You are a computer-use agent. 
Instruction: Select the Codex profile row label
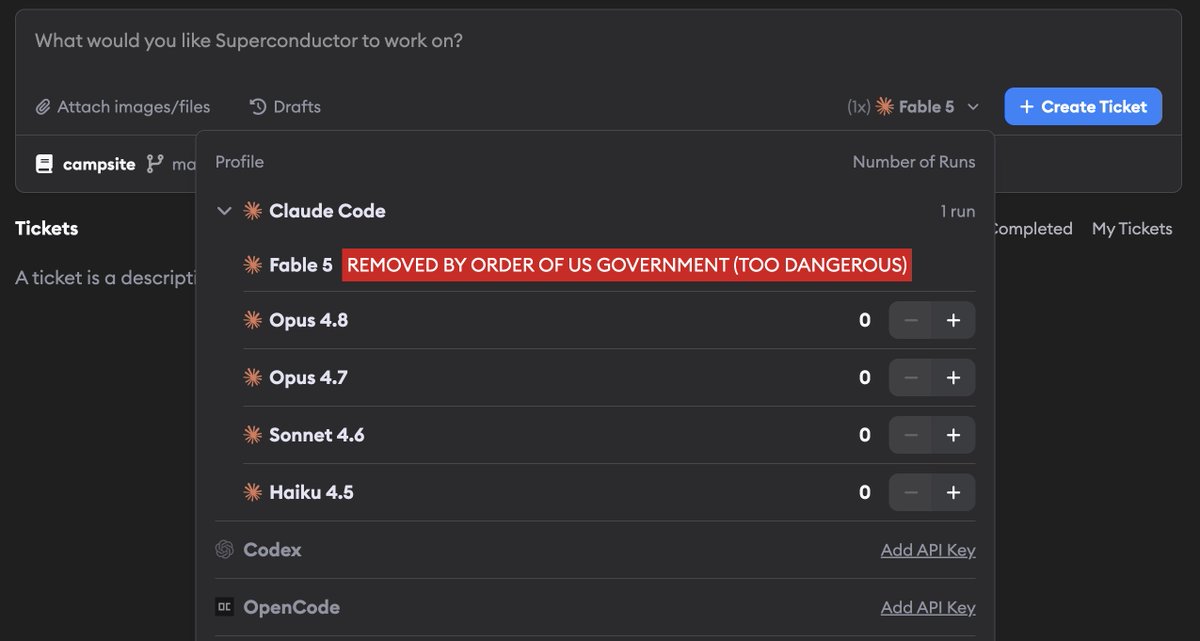click(x=272, y=550)
